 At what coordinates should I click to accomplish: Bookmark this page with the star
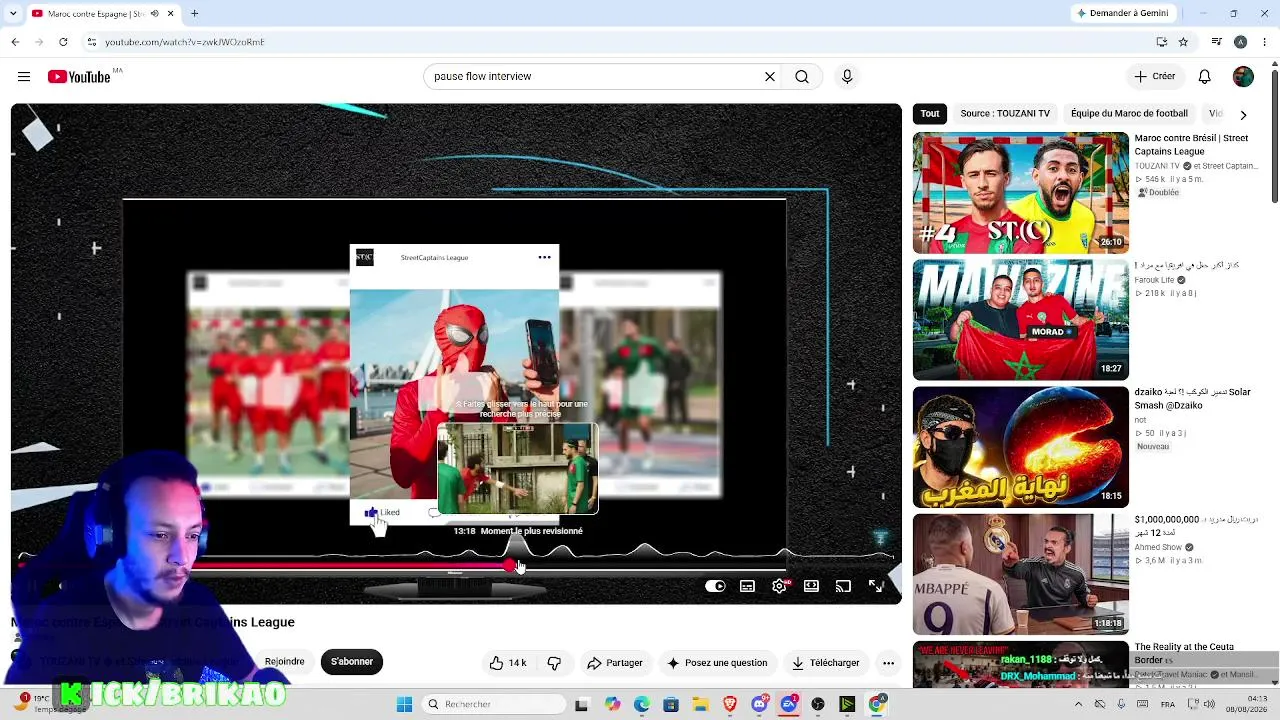[1183, 42]
